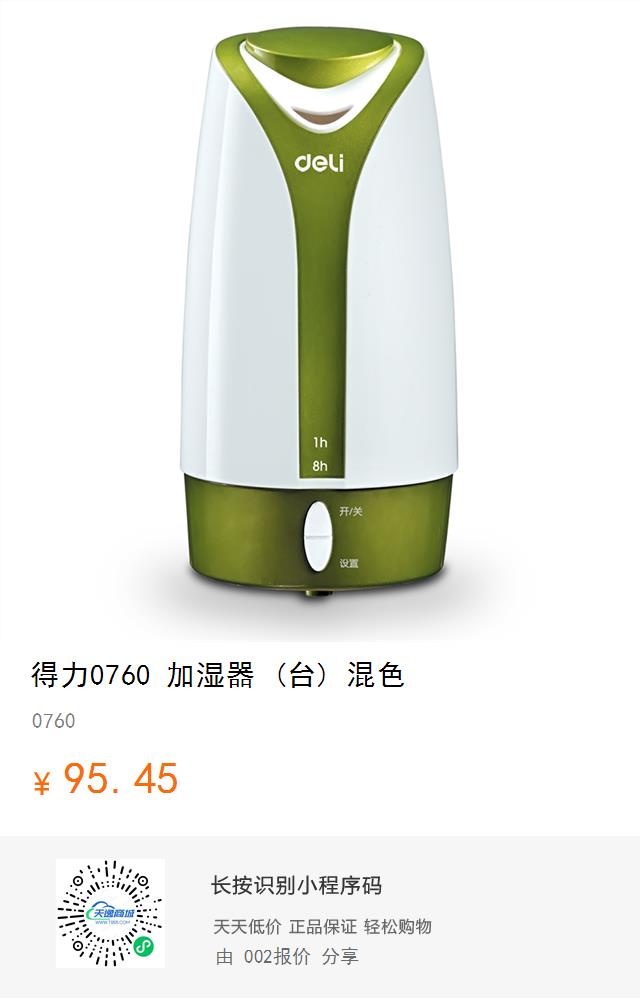Click the 设置 label beside the switch
This screenshot has width=640, height=998.
(349, 563)
